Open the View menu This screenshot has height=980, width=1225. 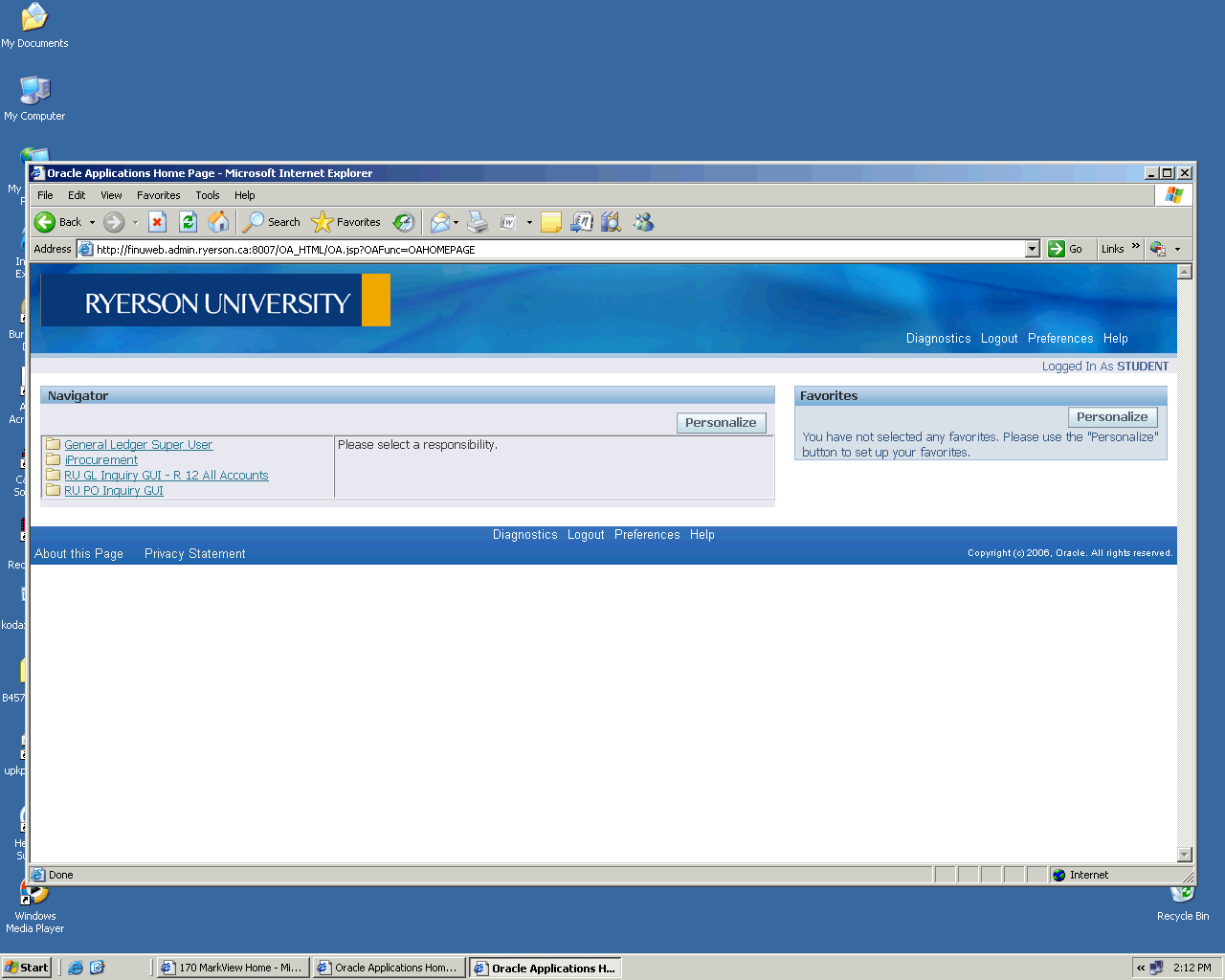[111, 195]
